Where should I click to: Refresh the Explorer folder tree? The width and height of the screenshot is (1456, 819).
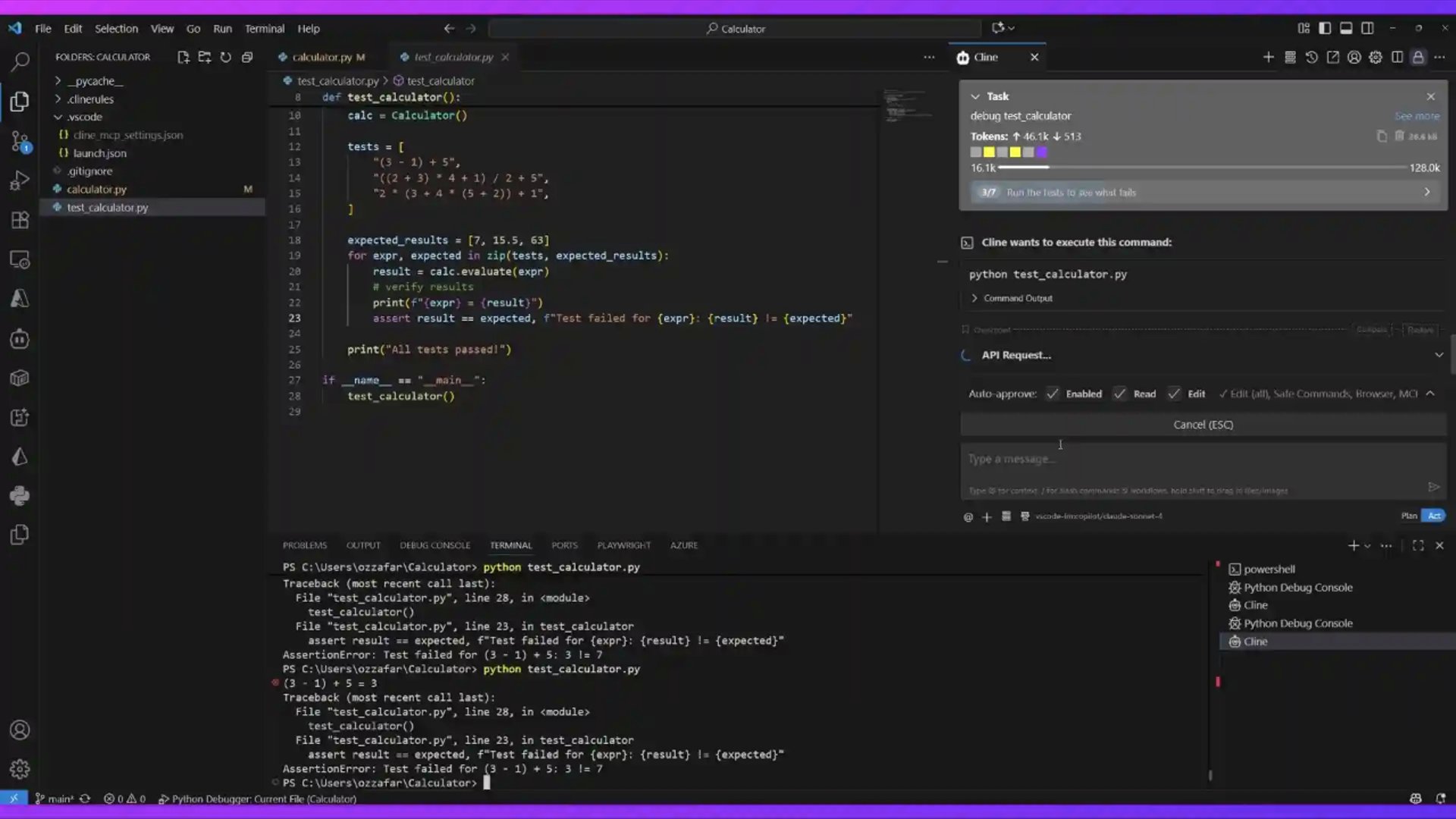[x=225, y=57]
